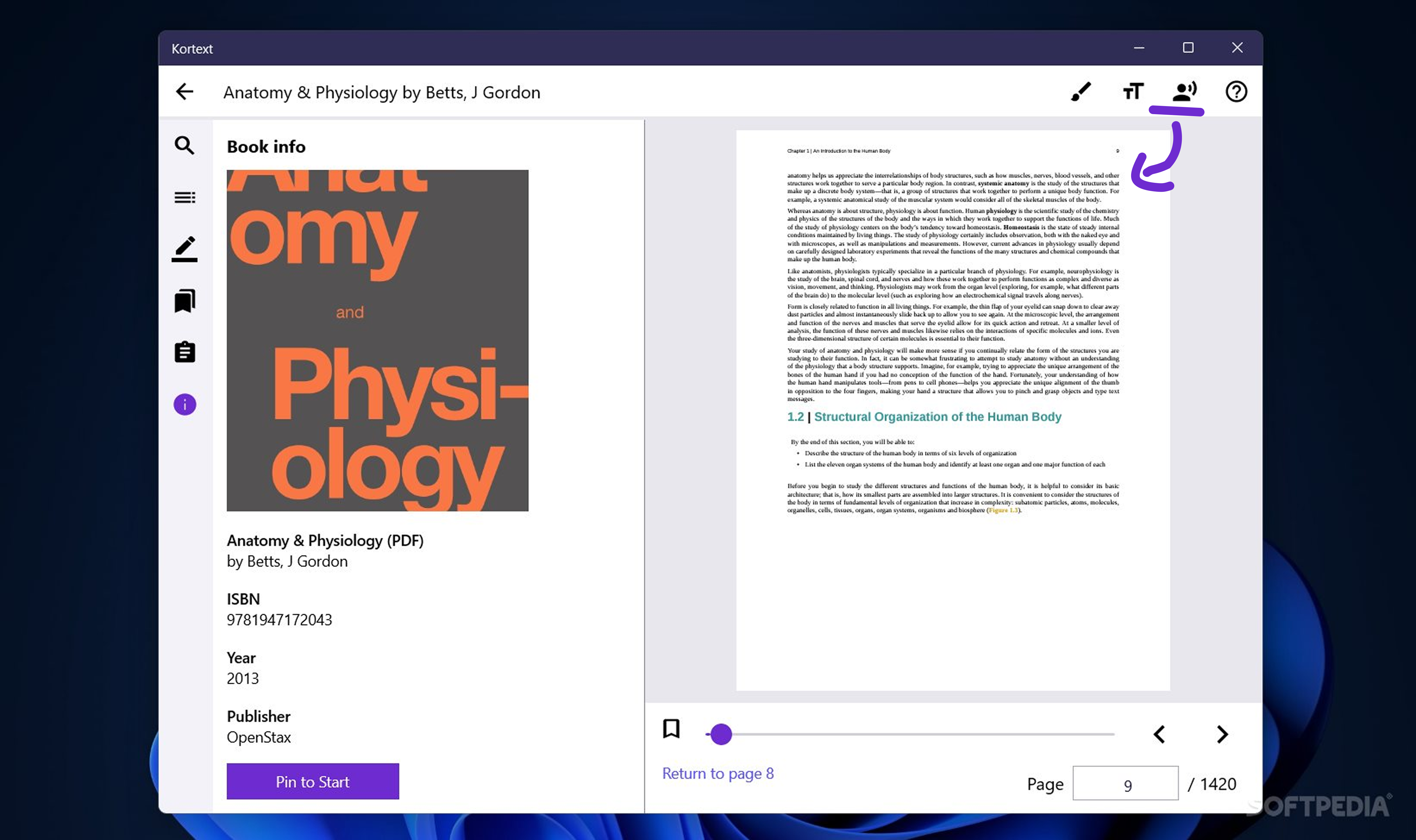
Task: Open the search panel in sidebar
Action: 185,145
